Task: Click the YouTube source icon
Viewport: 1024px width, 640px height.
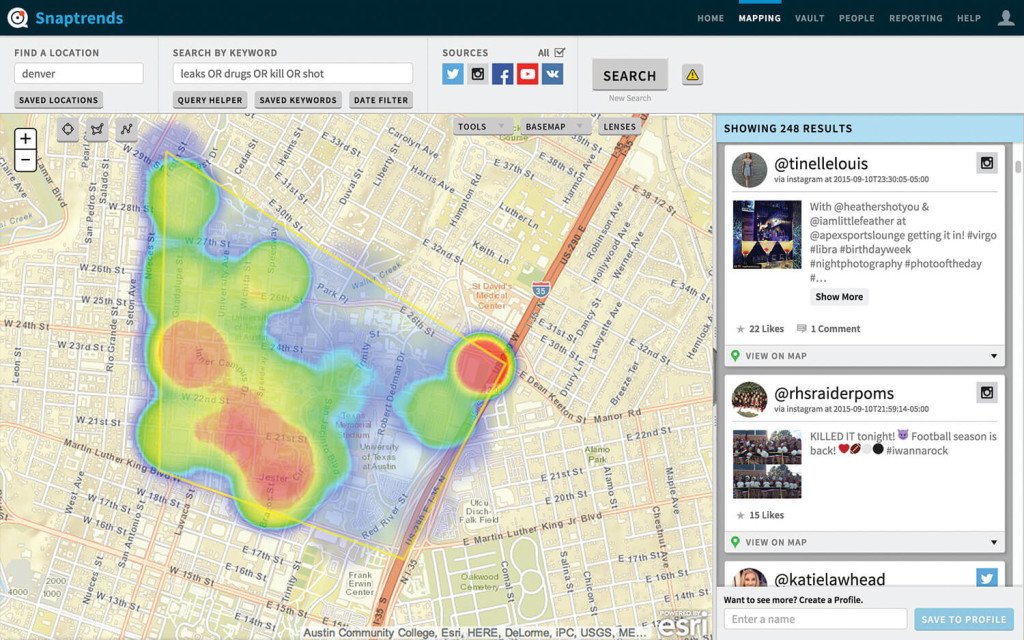Action: pyautogui.click(x=527, y=74)
